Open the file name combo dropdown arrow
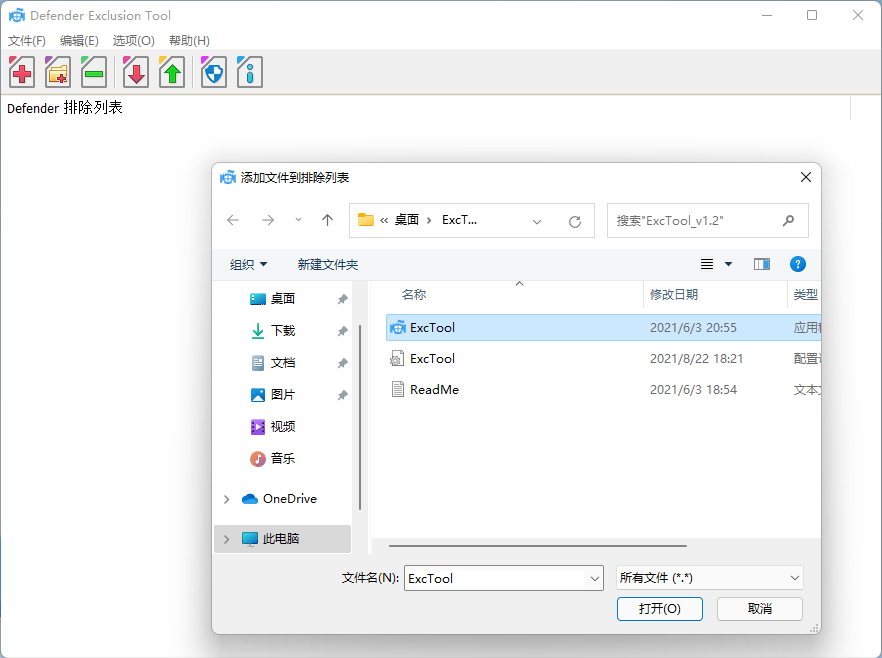The image size is (882, 658). tap(595, 578)
